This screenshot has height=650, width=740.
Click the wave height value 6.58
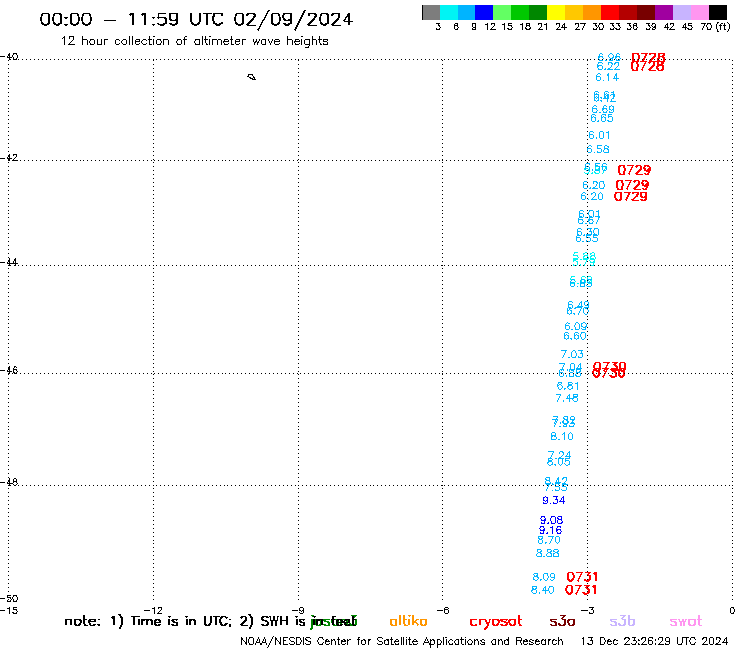[598, 149]
